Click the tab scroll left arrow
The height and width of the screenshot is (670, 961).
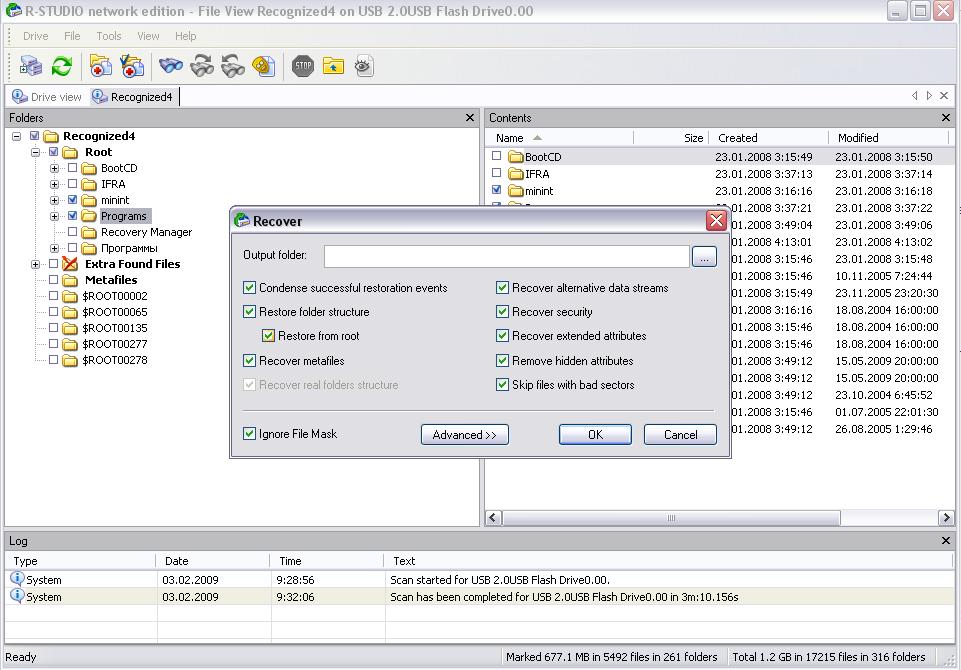coord(914,96)
